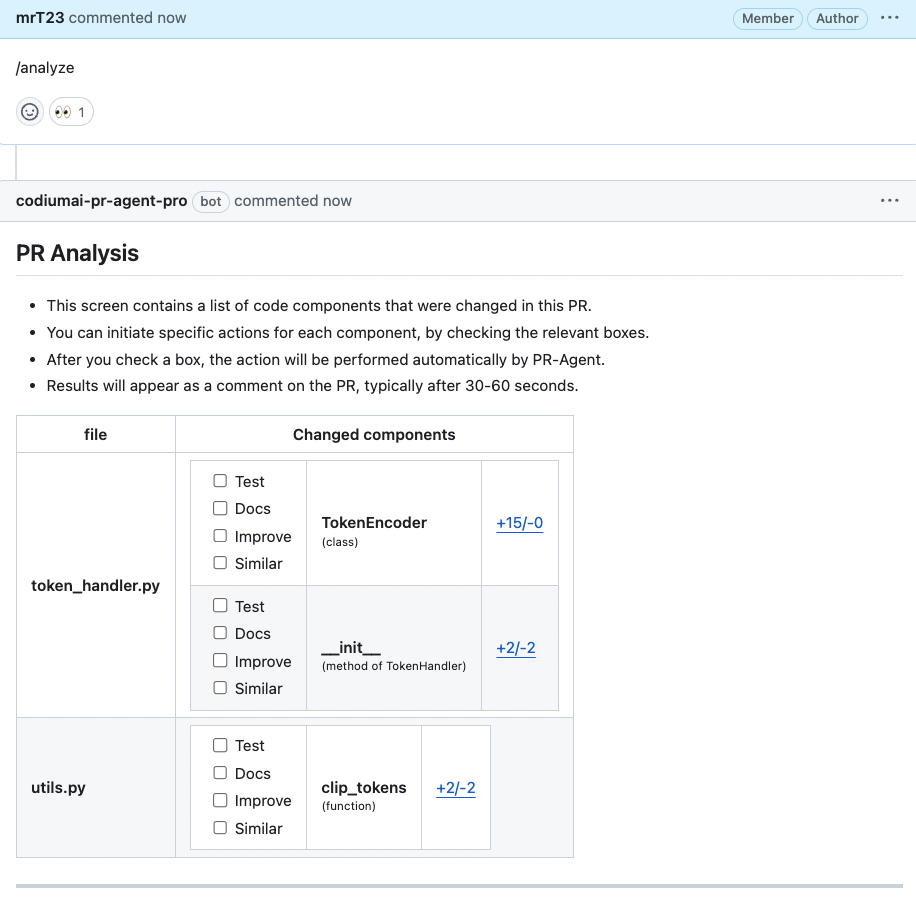Tick Improve for clip_tokens function
Screen dimensions: 916x900
[220, 800]
